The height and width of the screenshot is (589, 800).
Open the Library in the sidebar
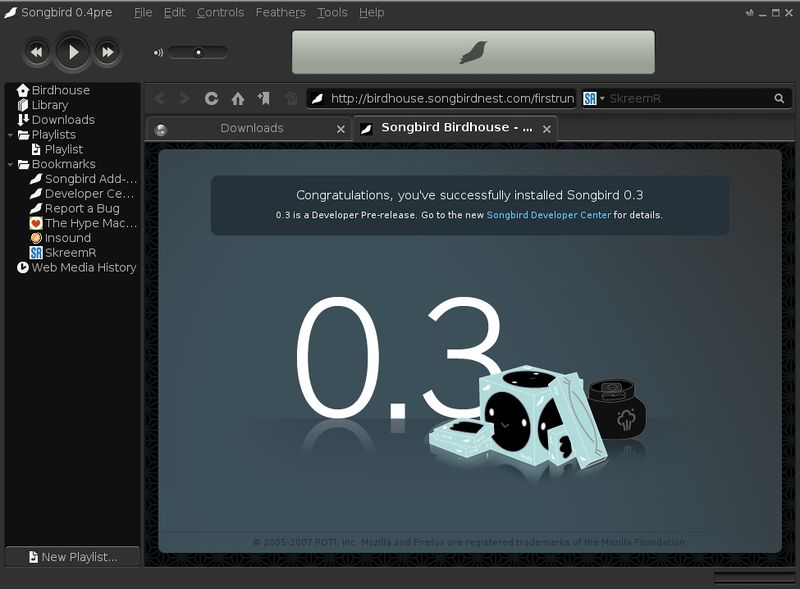tap(49, 105)
